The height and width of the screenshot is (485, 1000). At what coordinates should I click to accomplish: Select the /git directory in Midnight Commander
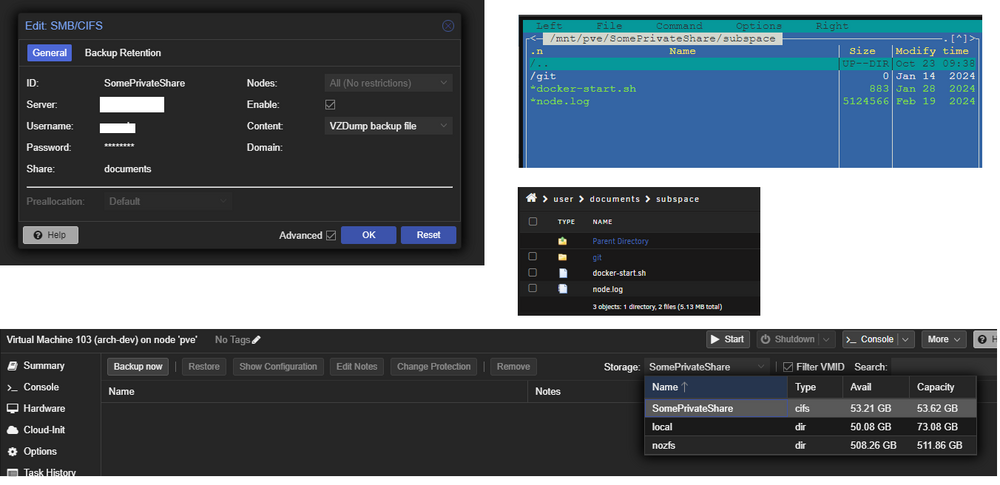752,76
